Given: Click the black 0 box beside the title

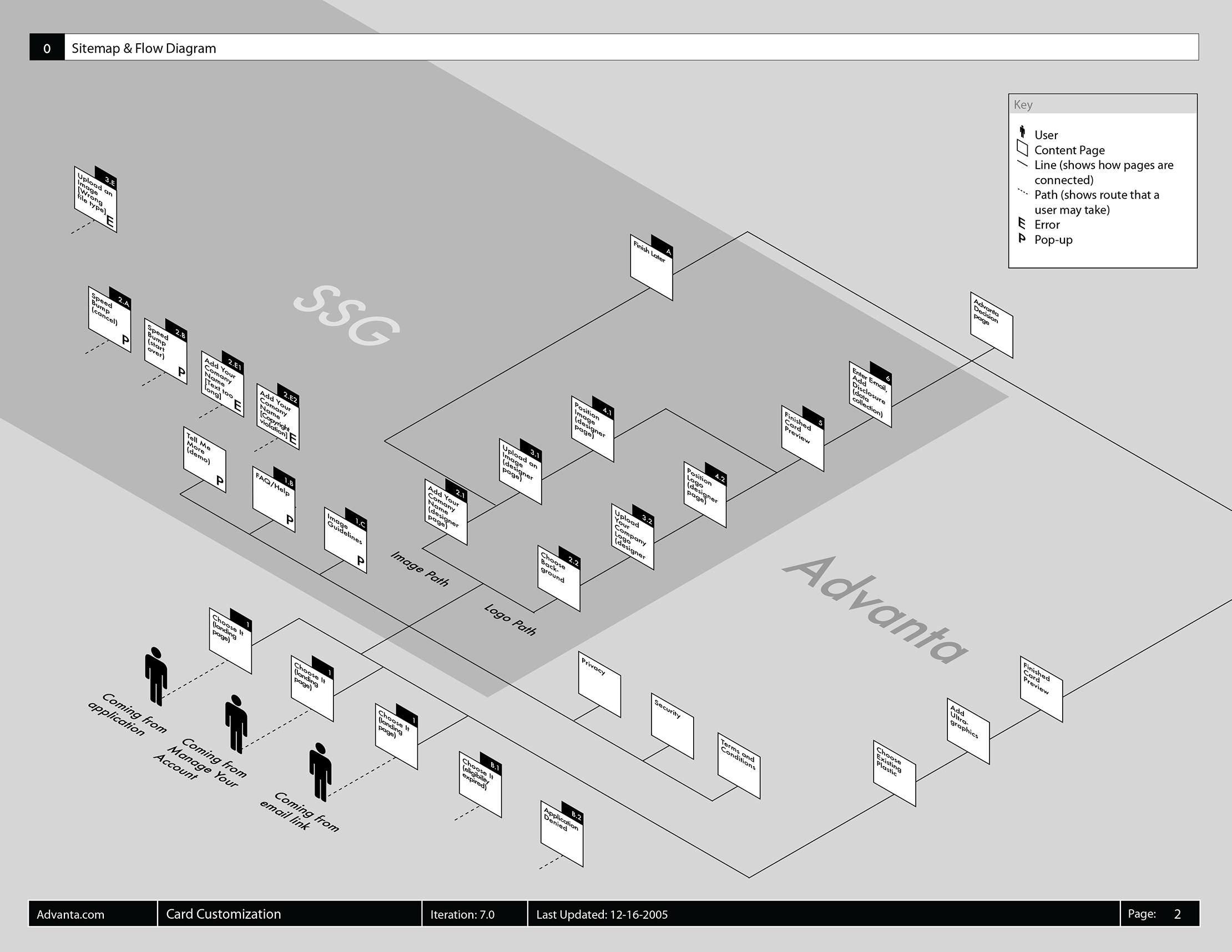Looking at the screenshot, I should tap(47, 47).
